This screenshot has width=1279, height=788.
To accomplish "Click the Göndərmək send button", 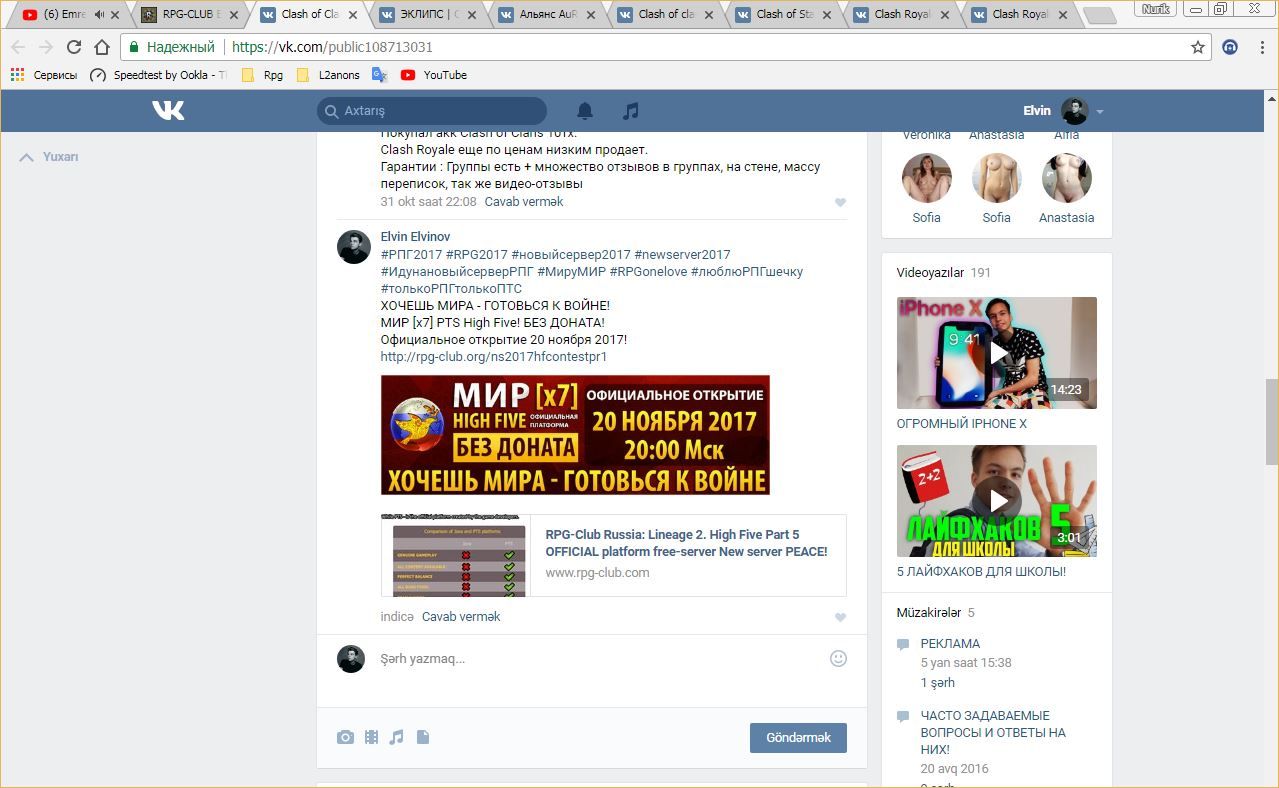I will click(798, 738).
